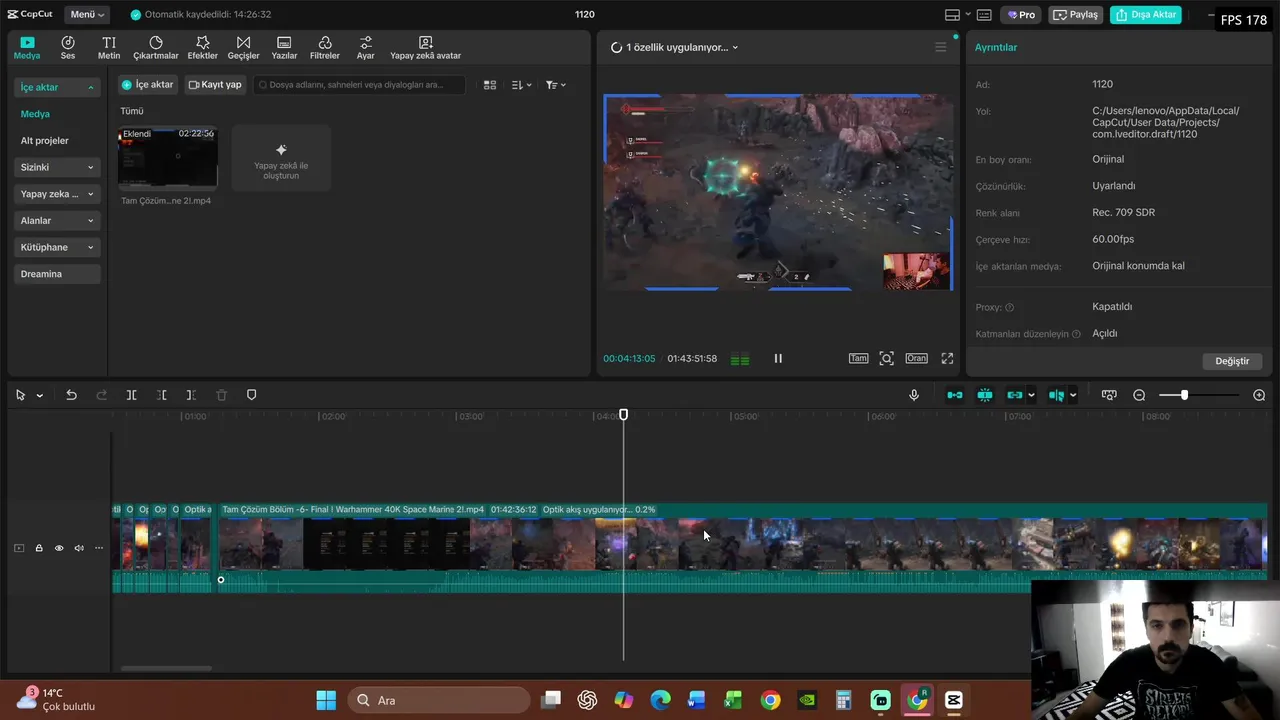Open the linkage options dropdown arrow

[x=1031, y=395]
